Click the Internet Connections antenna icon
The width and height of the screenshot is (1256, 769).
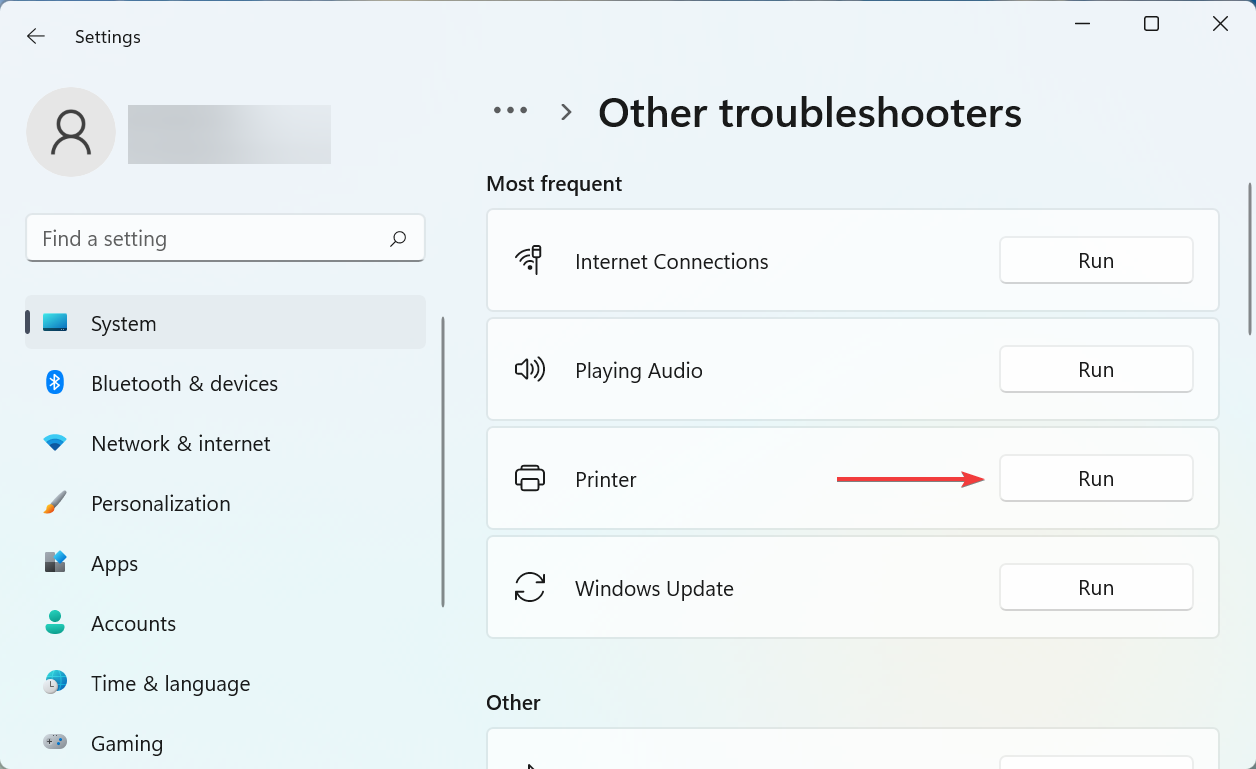click(529, 260)
